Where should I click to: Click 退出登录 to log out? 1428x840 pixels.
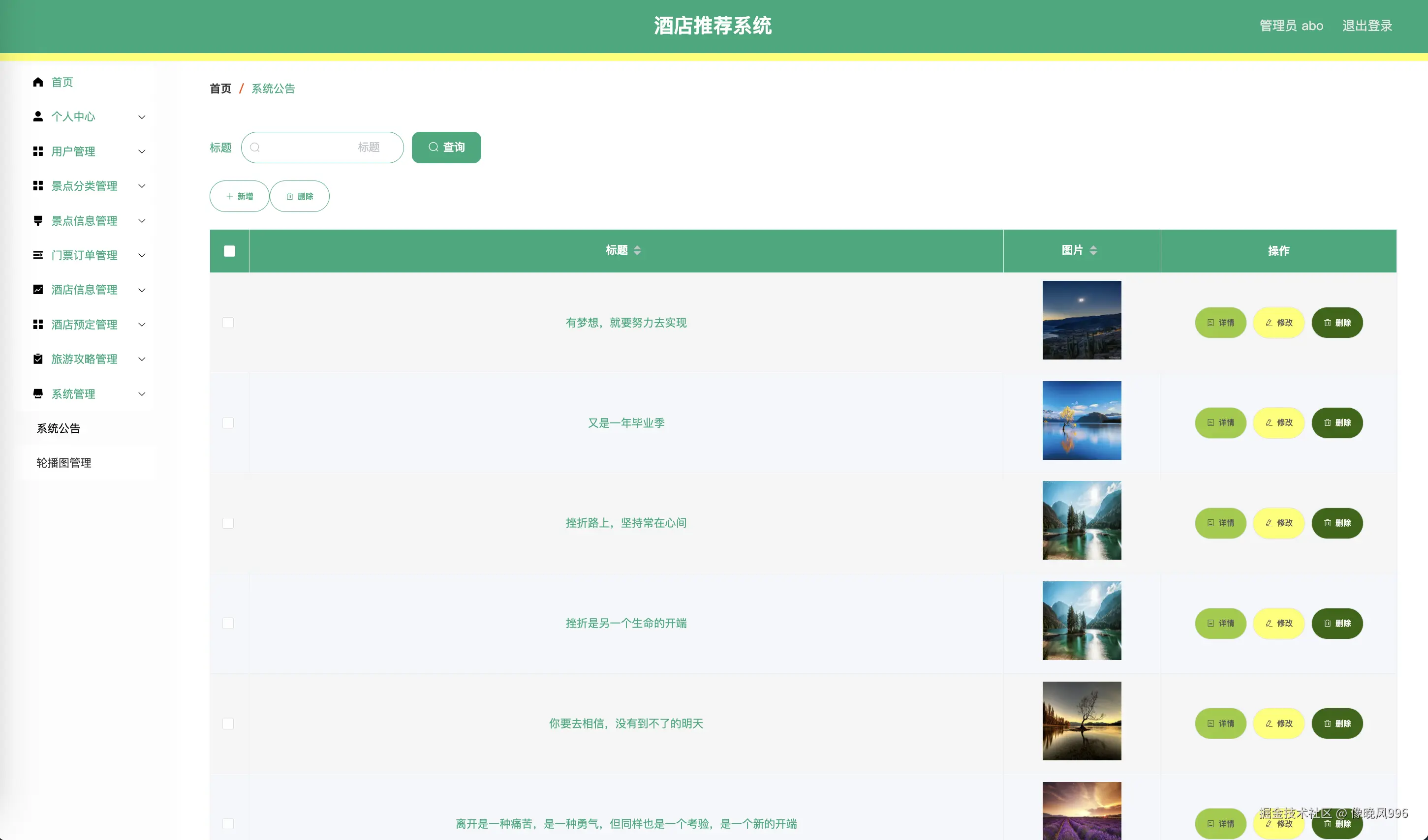(1367, 26)
